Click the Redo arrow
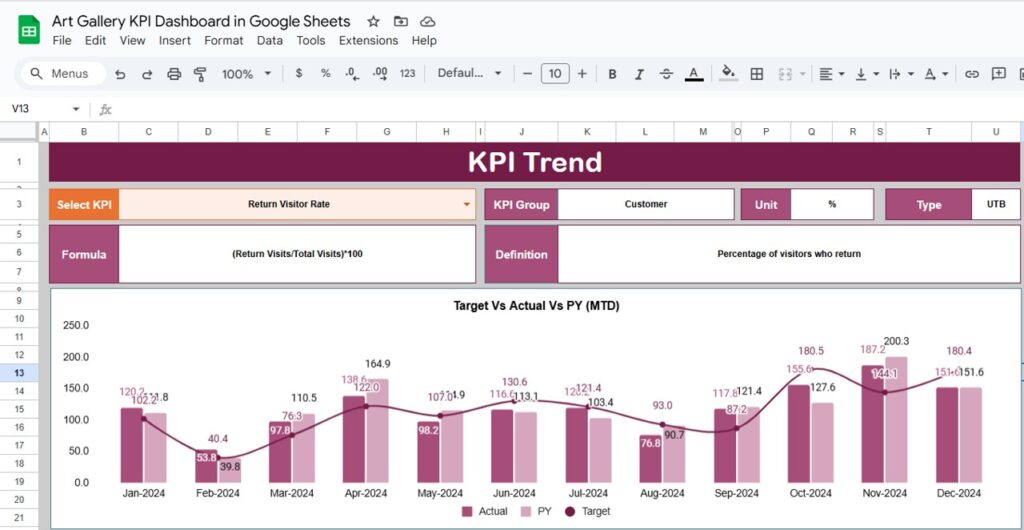The image size is (1024, 530). coord(147,74)
